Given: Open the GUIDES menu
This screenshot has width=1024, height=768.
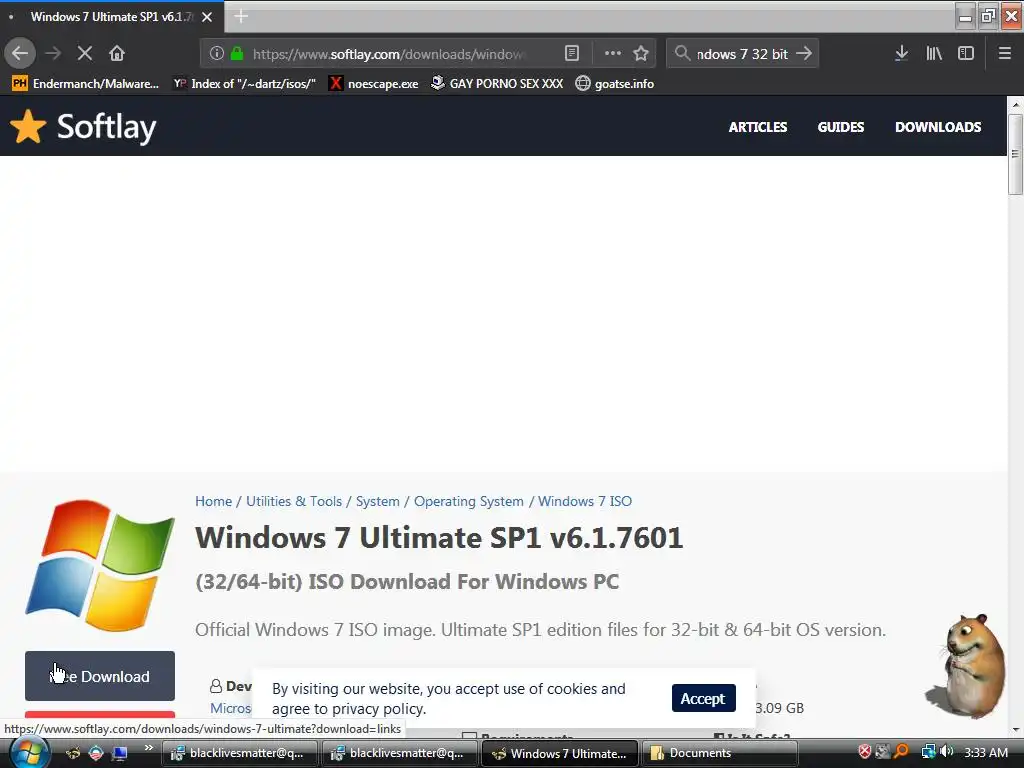Looking at the screenshot, I should click(840, 127).
